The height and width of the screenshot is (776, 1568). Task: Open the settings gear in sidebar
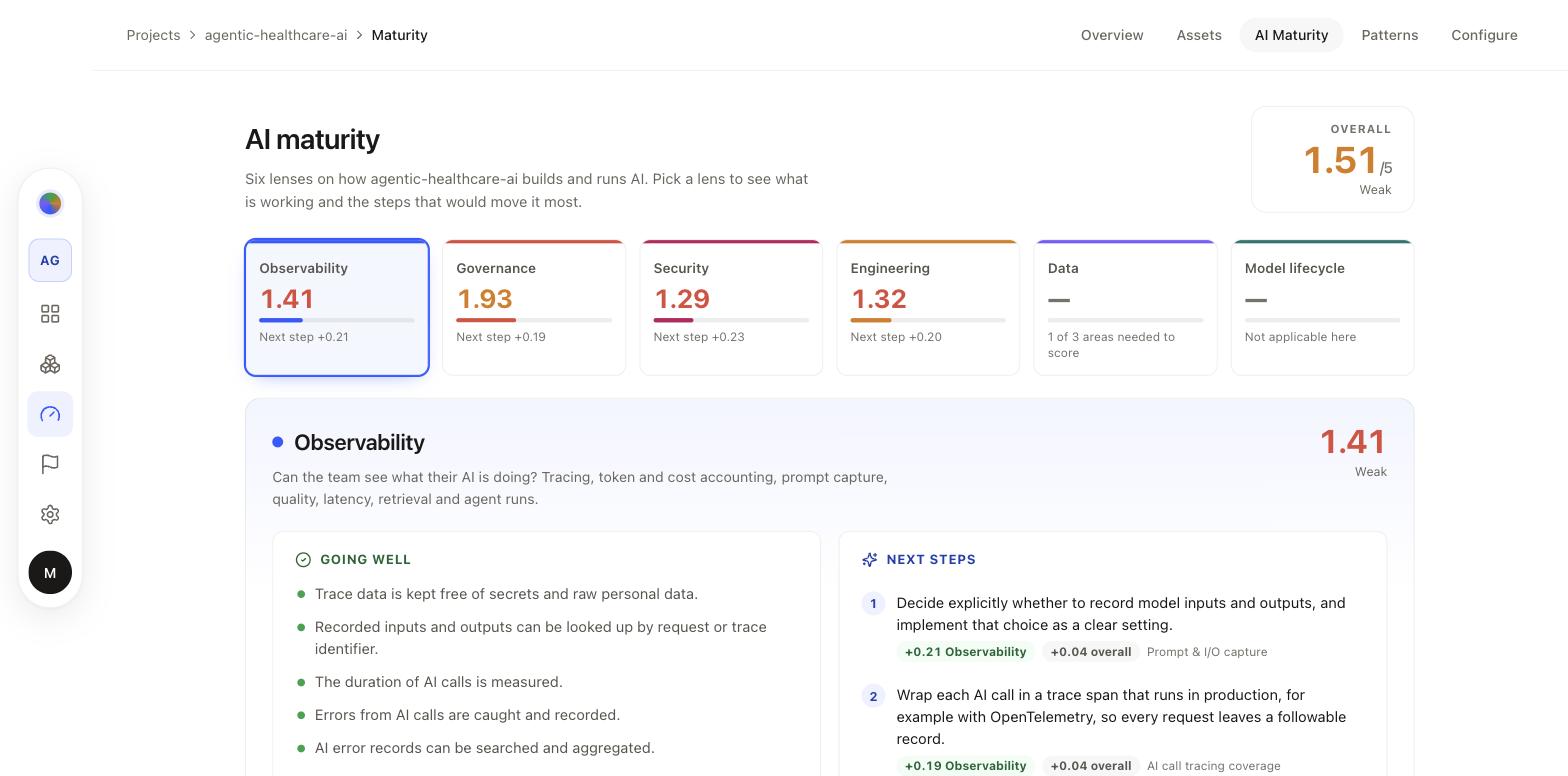(50, 514)
